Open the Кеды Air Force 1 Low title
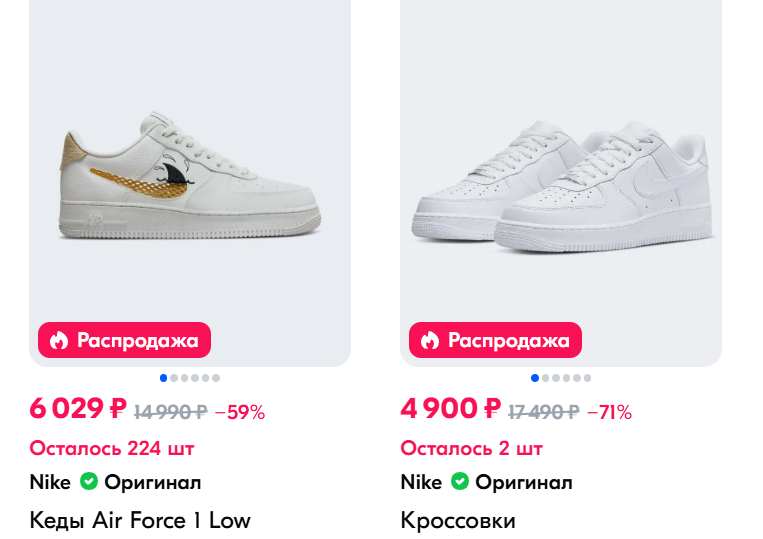 pyautogui.click(x=140, y=521)
